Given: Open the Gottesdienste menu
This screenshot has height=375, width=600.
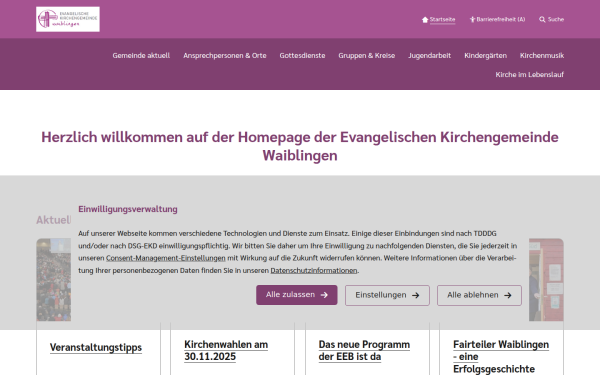Looking at the screenshot, I should click(x=302, y=55).
